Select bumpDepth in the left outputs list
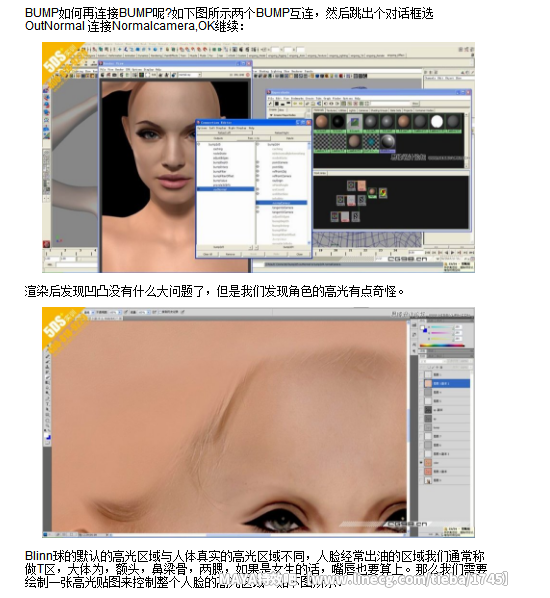The image size is (550, 598). pyautogui.click(x=220, y=162)
